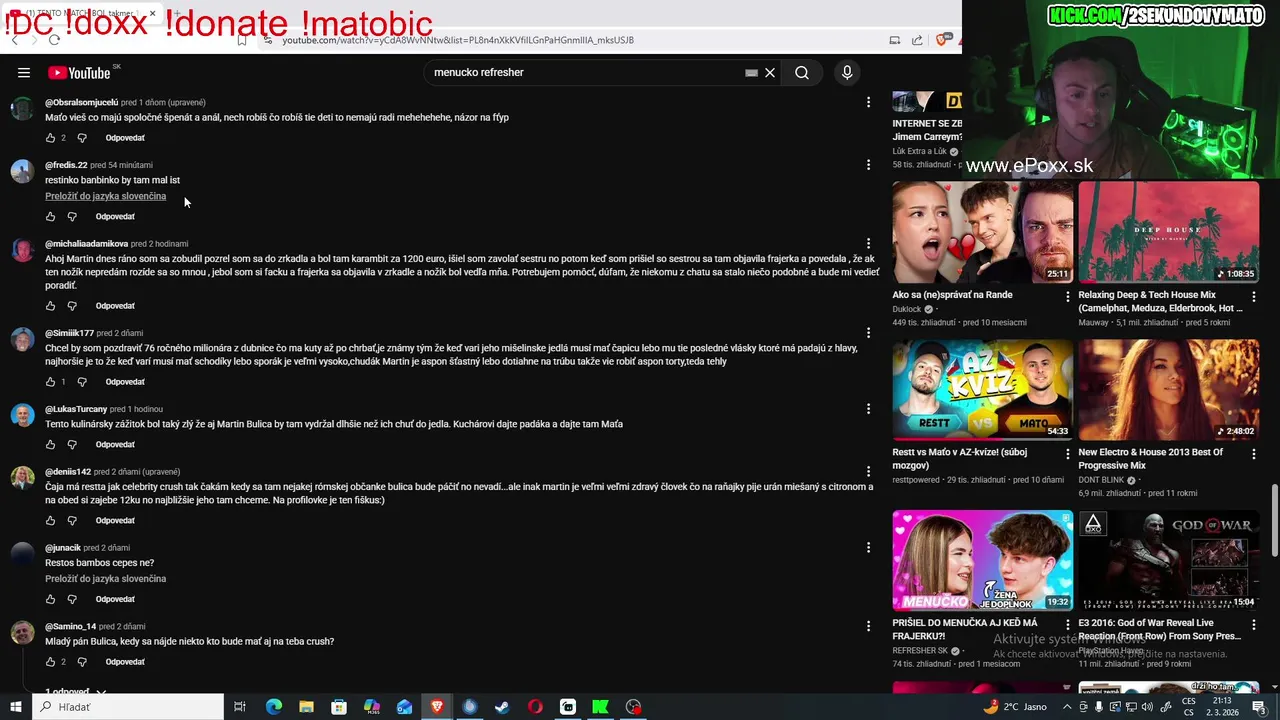
Task: Open menu for 'Ako sa (ne)správať na Rande'
Action: pyautogui.click(x=1068, y=296)
